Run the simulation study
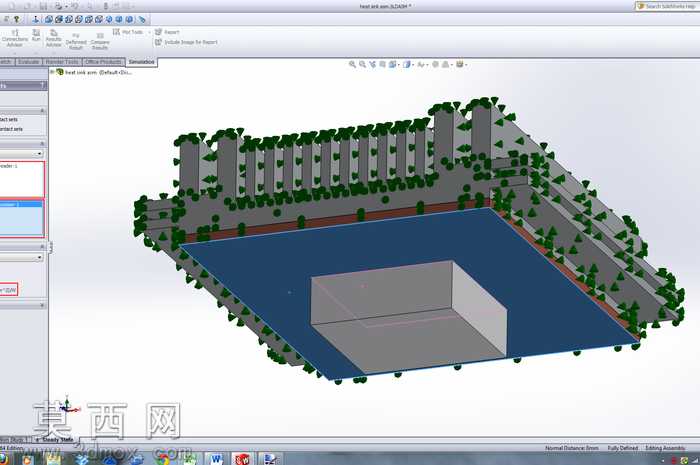700x465 pixels. [x=36, y=36]
